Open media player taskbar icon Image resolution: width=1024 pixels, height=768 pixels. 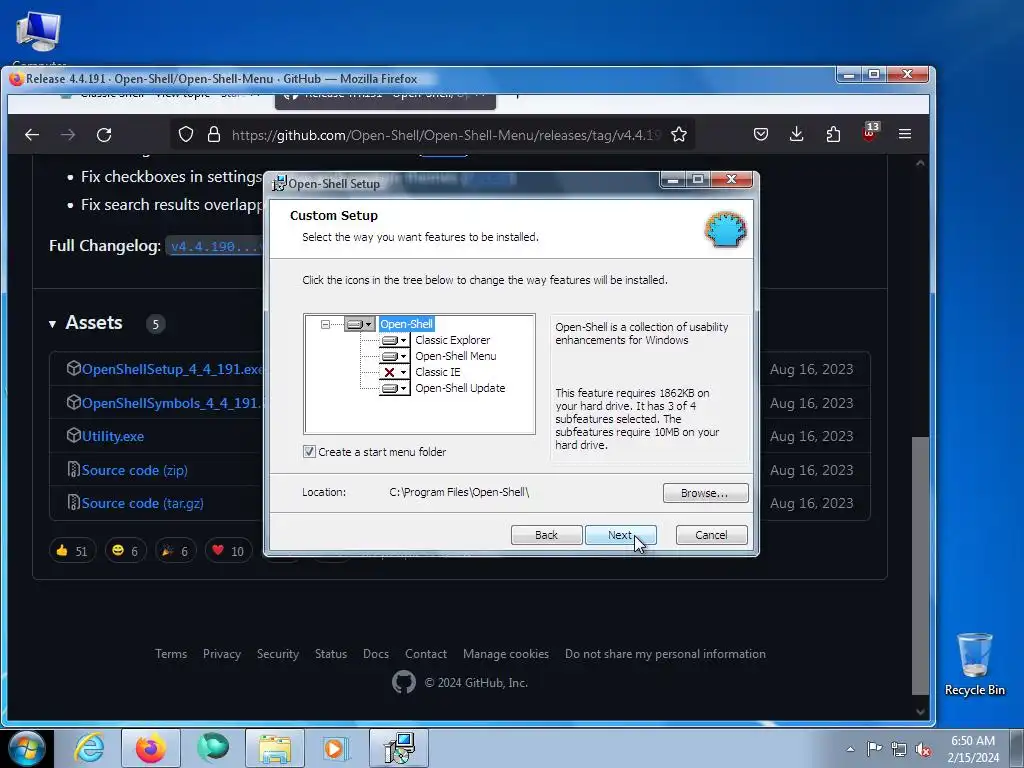336,748
